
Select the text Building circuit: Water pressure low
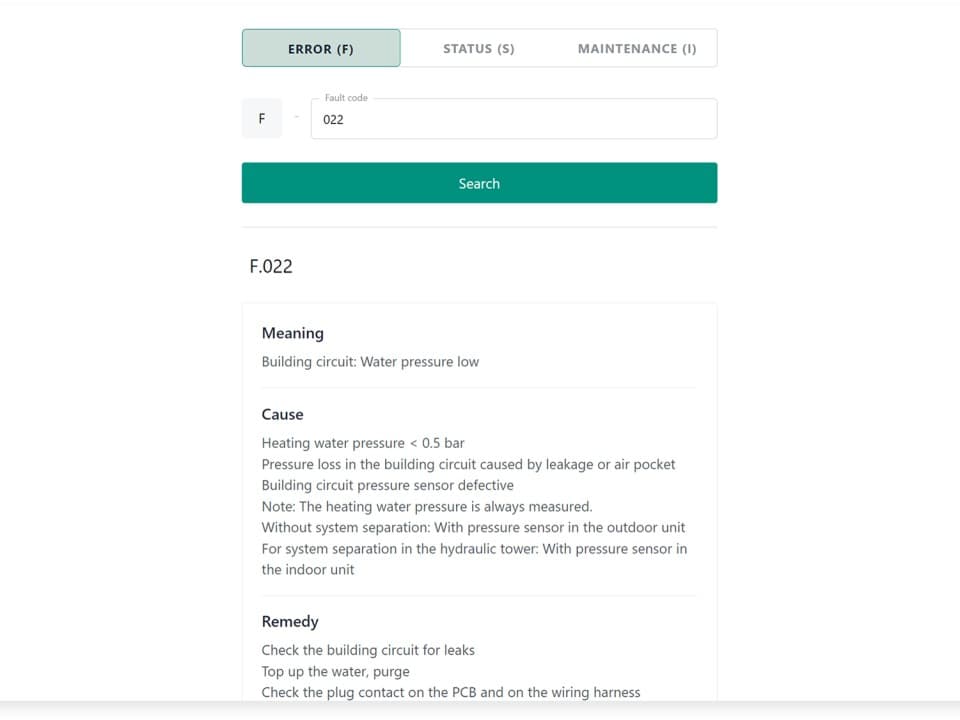tap(370, 362)
